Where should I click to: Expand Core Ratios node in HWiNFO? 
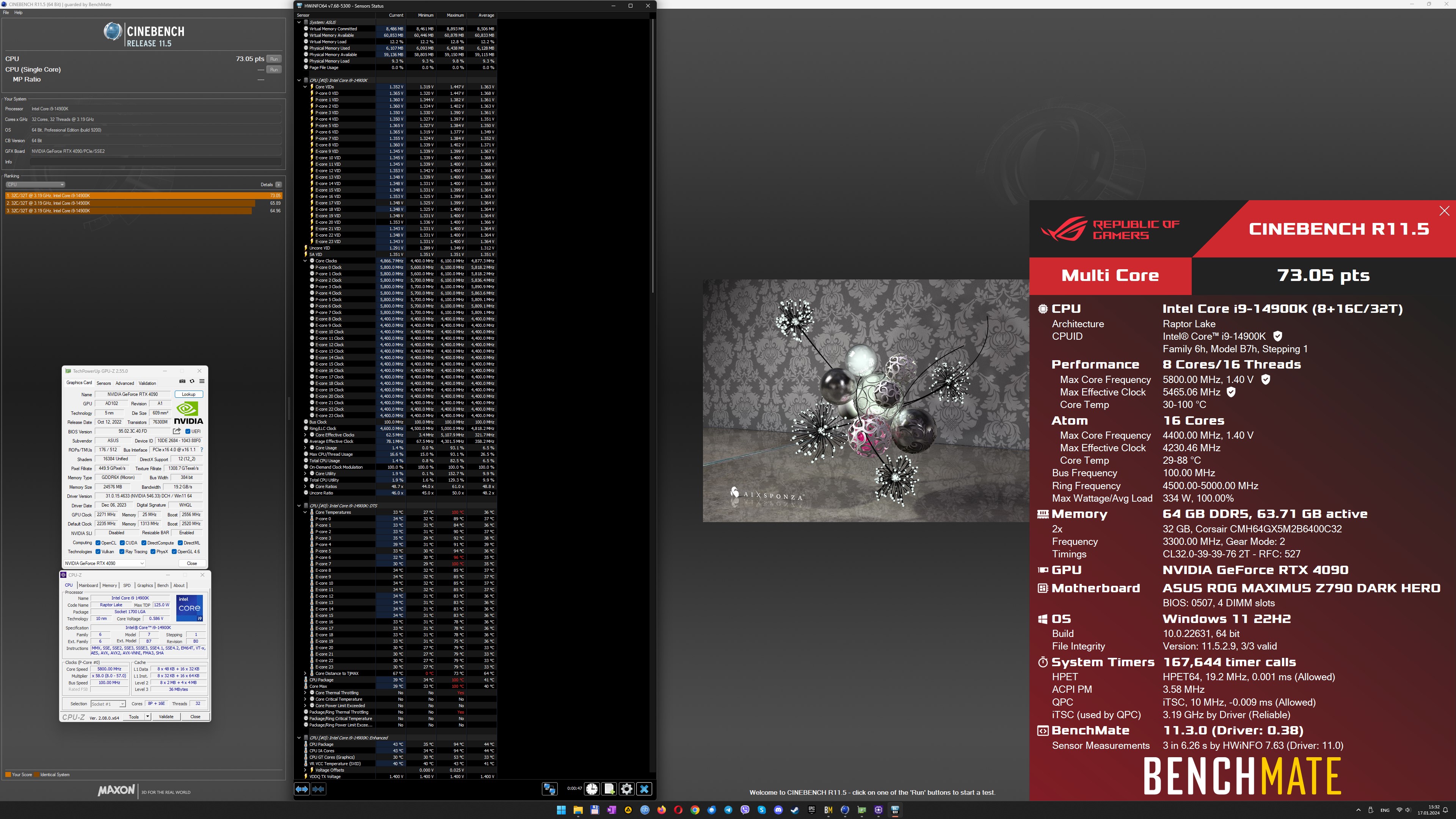(x=305, y=486)
